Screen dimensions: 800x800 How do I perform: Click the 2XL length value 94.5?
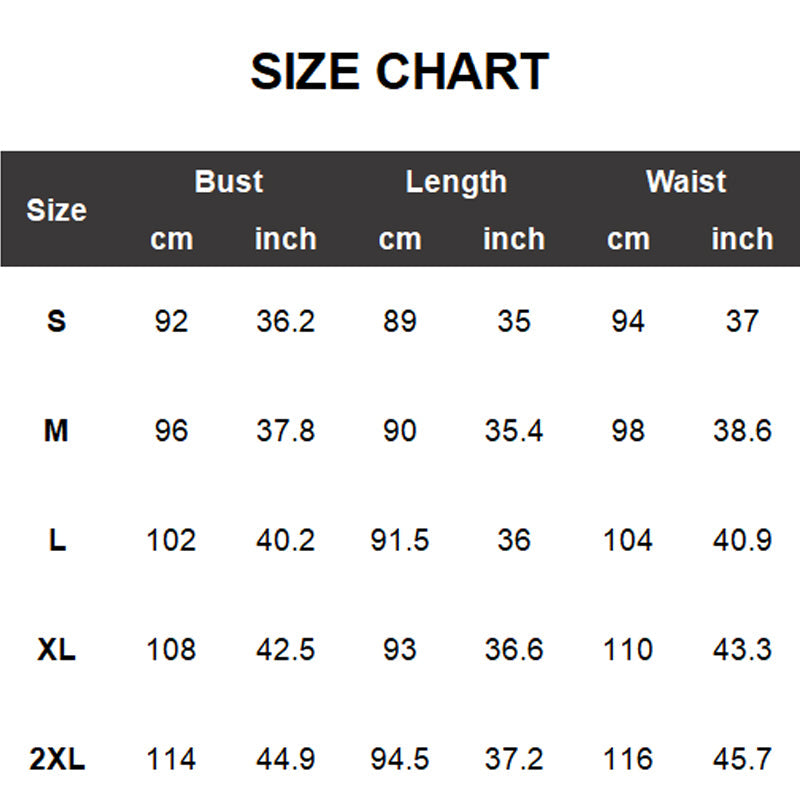tap(400, 760)
